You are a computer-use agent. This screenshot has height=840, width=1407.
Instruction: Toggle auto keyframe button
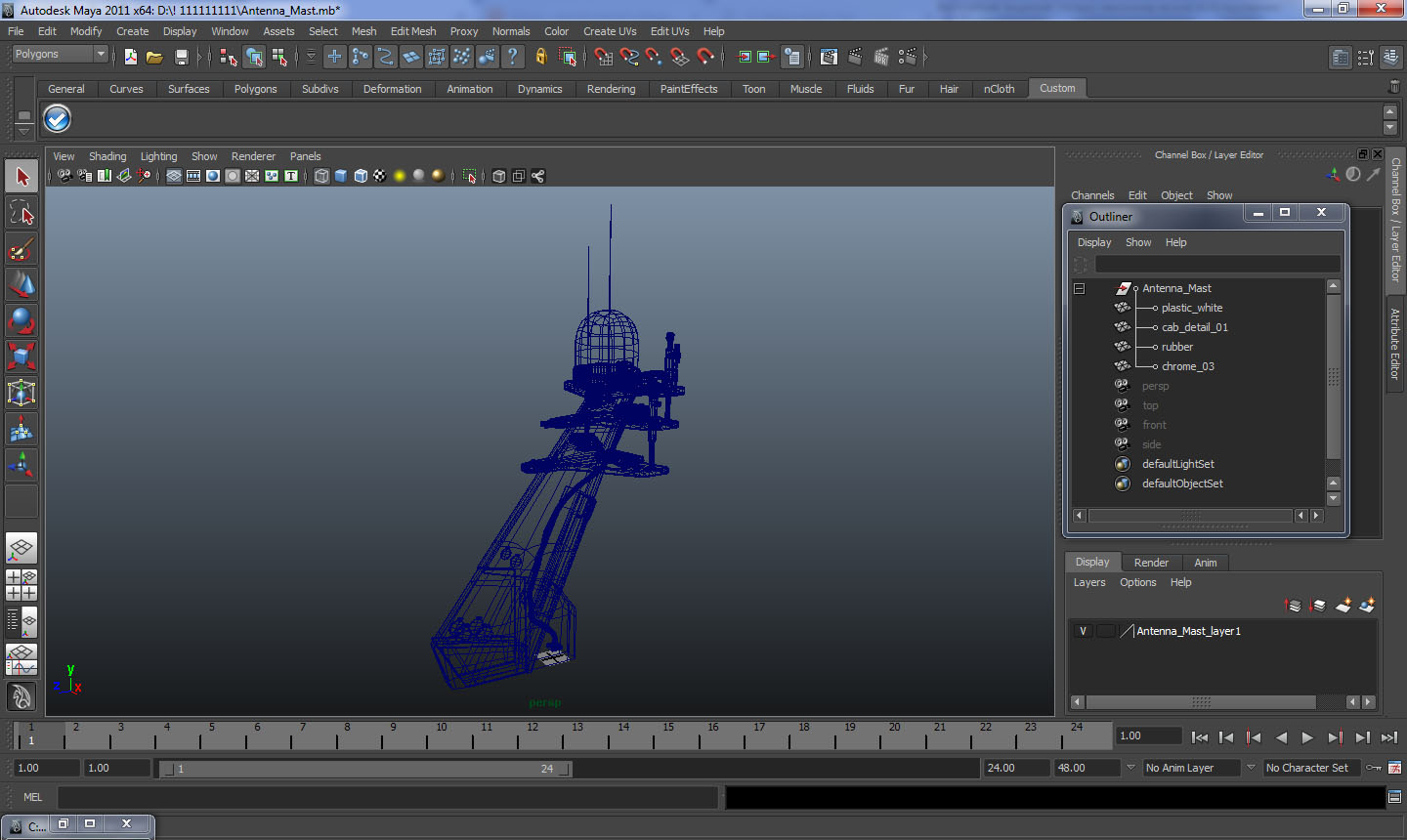pyautogui.click(x=1373, y=768)
